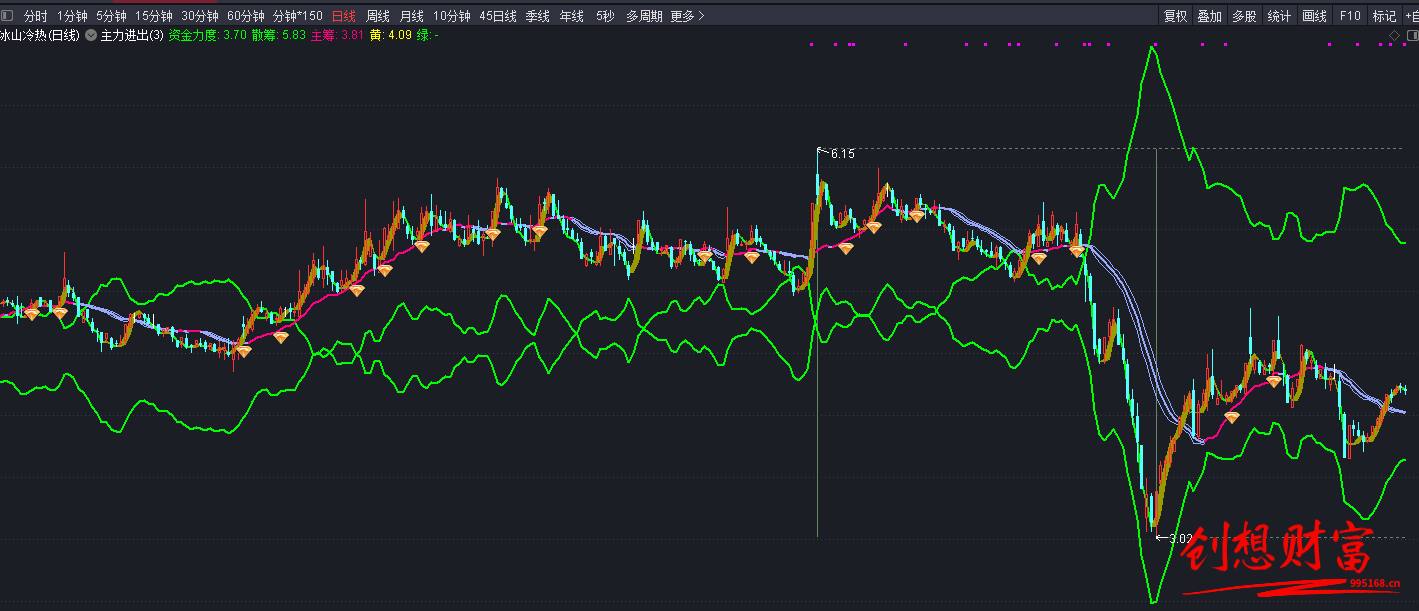1419x611 pixels.
Task: Click the 冰山冷热(日线) stock title
Action: pos(40,35)
